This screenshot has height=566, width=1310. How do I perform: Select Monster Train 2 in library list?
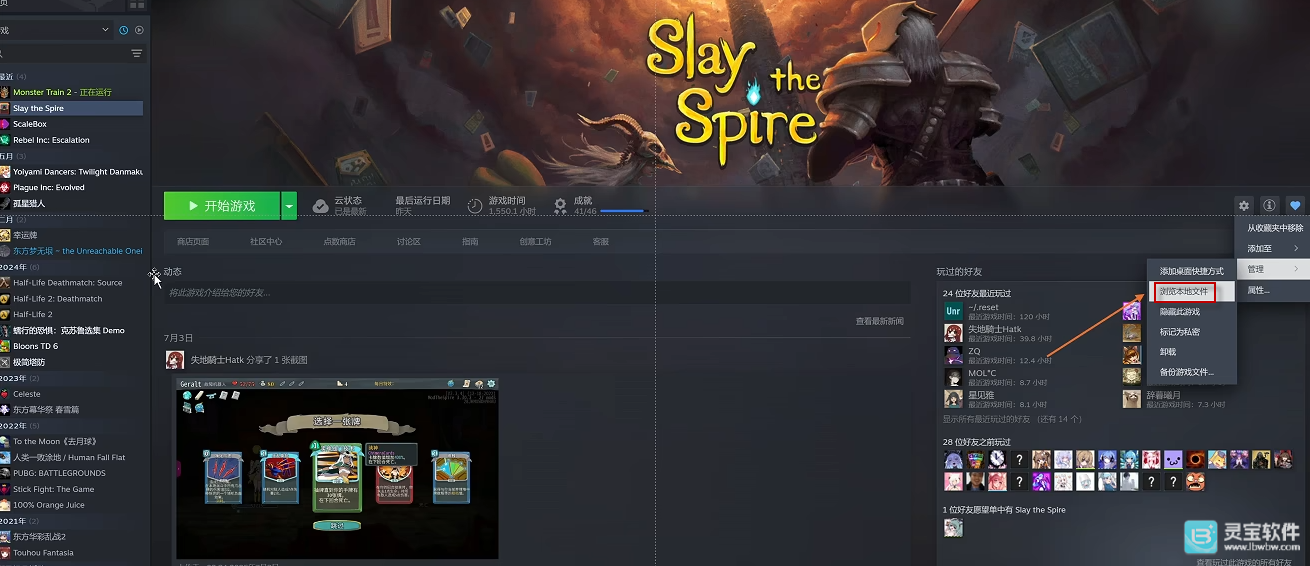click(x=72, y=92)
